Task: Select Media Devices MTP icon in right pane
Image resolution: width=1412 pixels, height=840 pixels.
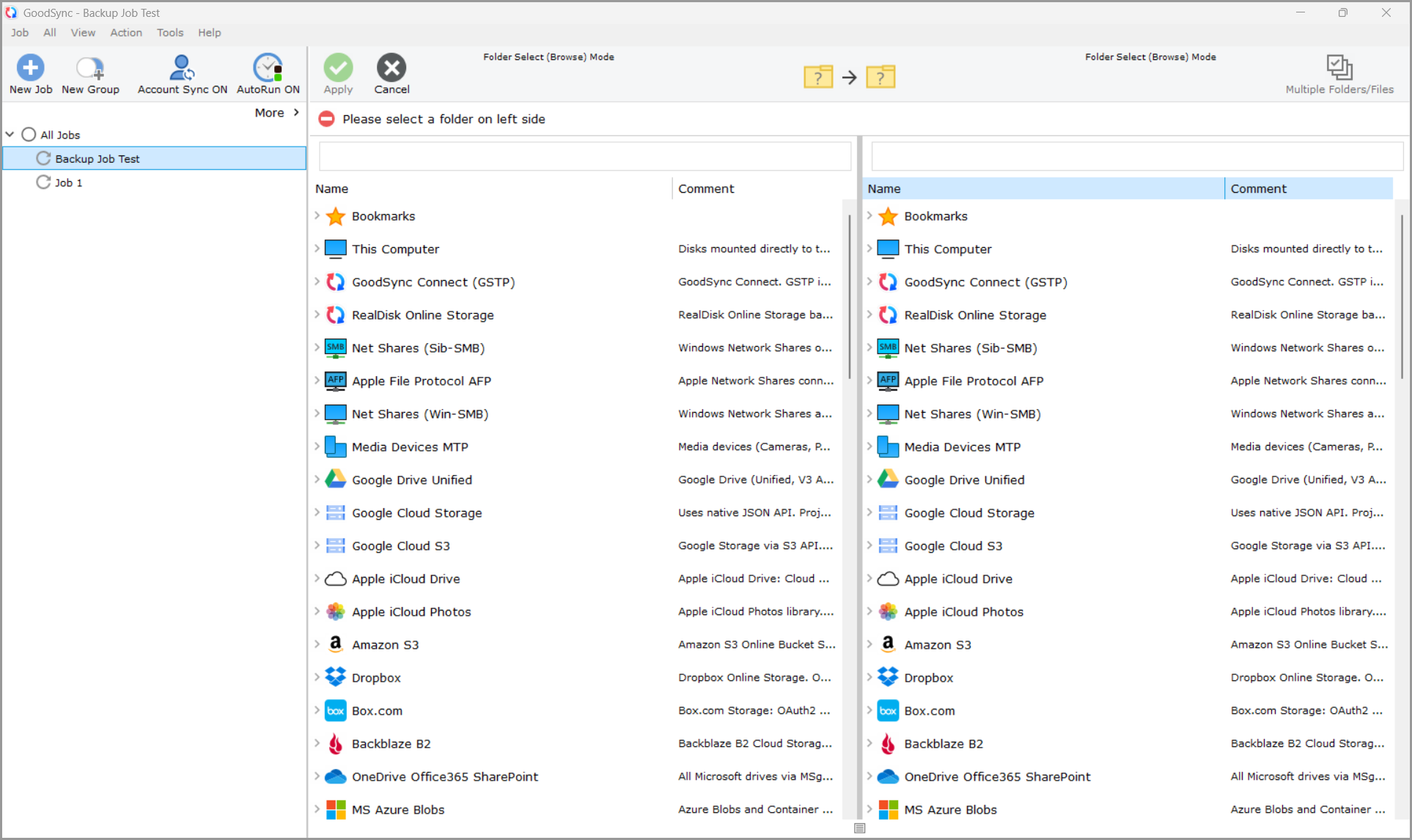Action: click(x=888, y=446)
